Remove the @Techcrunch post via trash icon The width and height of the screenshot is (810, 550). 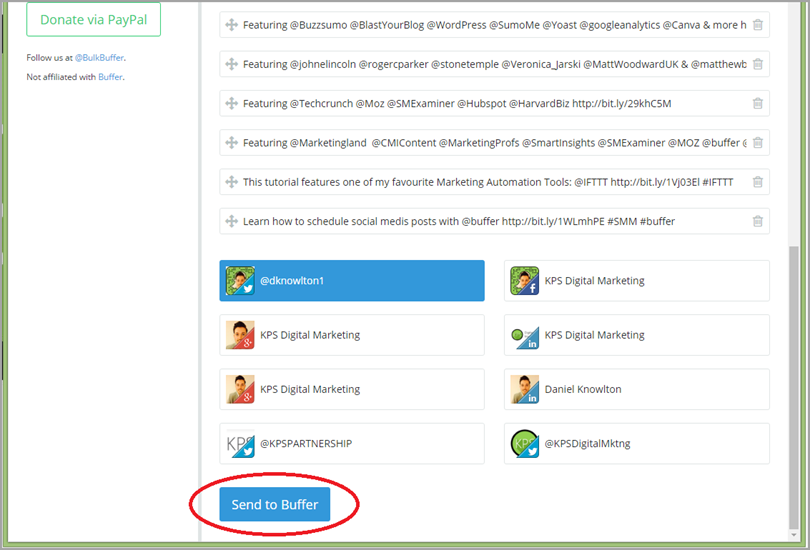tap(757, 103)
